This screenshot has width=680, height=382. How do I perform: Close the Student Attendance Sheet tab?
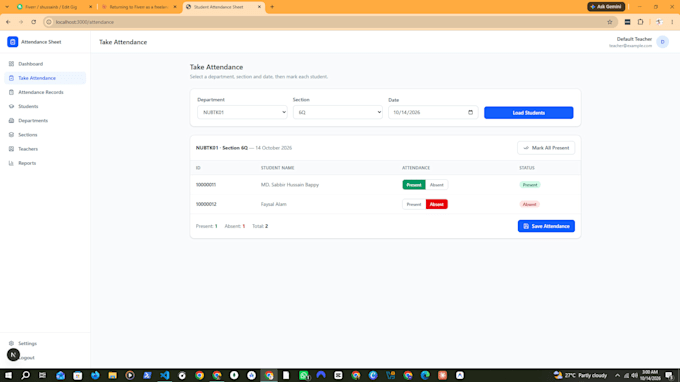click(x=259, y=7)
